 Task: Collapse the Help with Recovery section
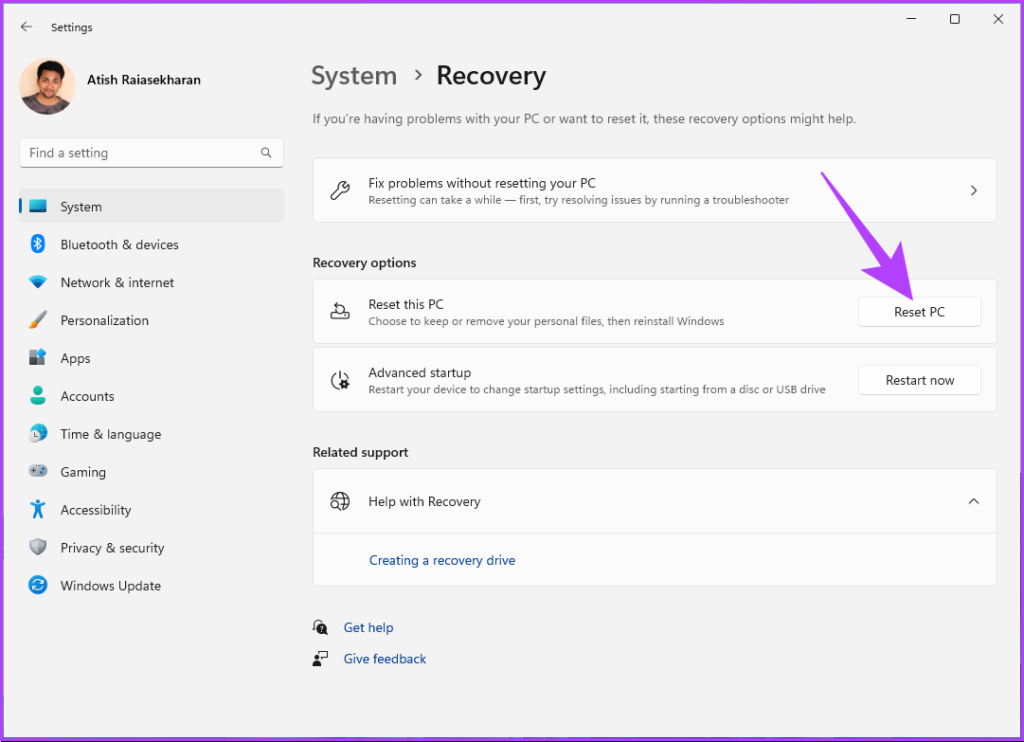click(x=973, y=501)
